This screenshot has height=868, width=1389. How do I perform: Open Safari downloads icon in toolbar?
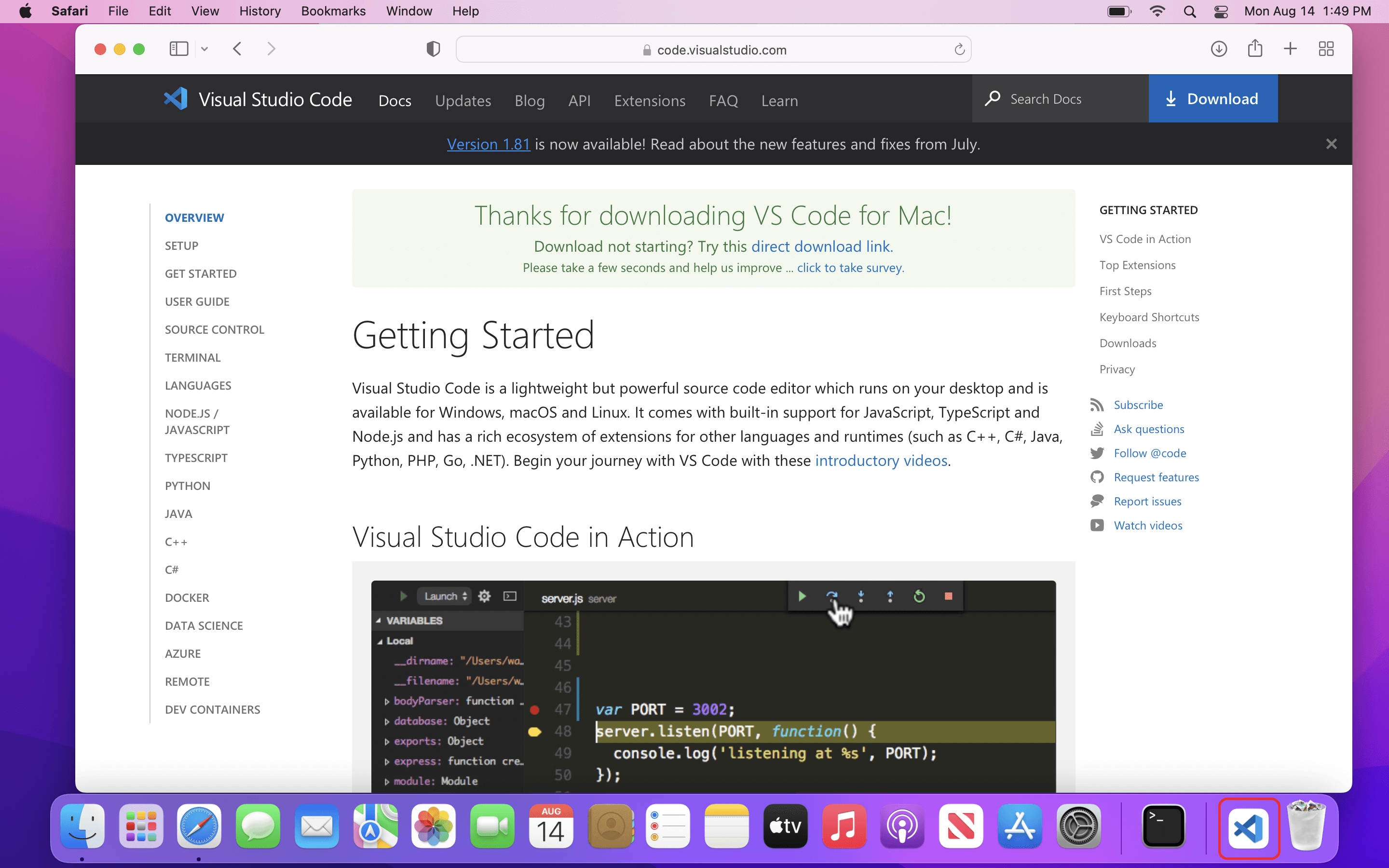[1219, 49]
